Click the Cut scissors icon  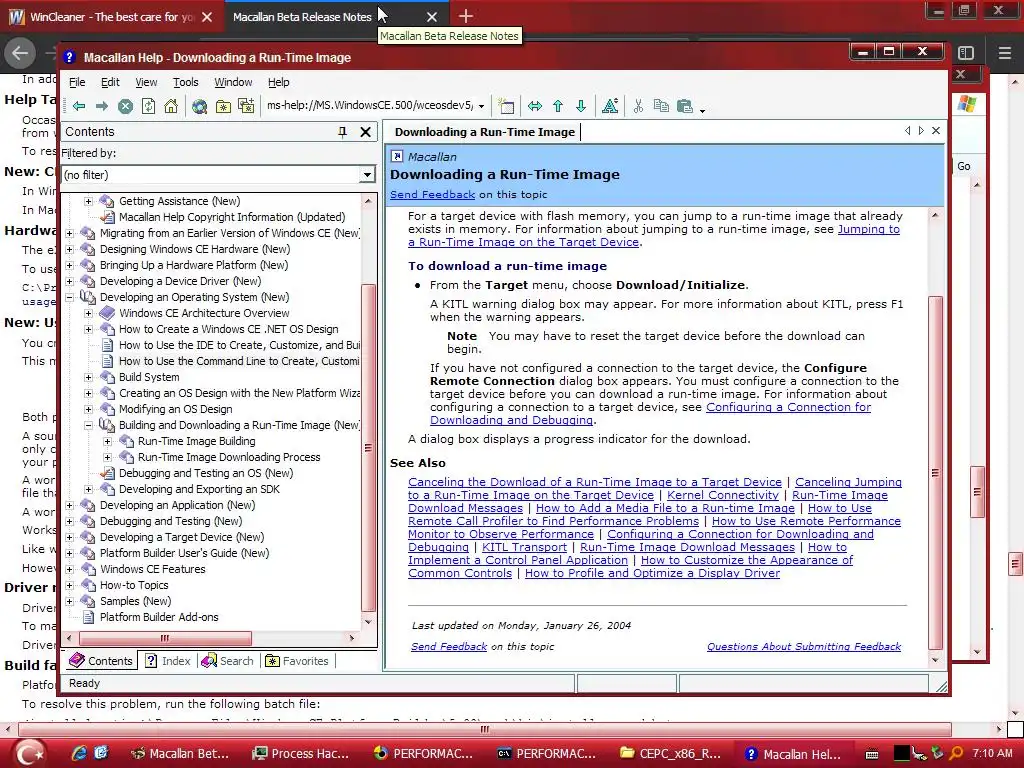pyautogui.click(x=638, y=106)
